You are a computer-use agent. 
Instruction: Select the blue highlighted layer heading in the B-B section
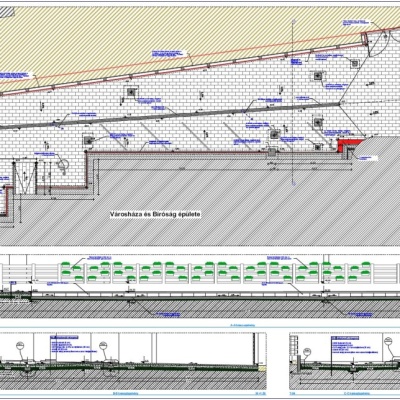tap(65, 338)
